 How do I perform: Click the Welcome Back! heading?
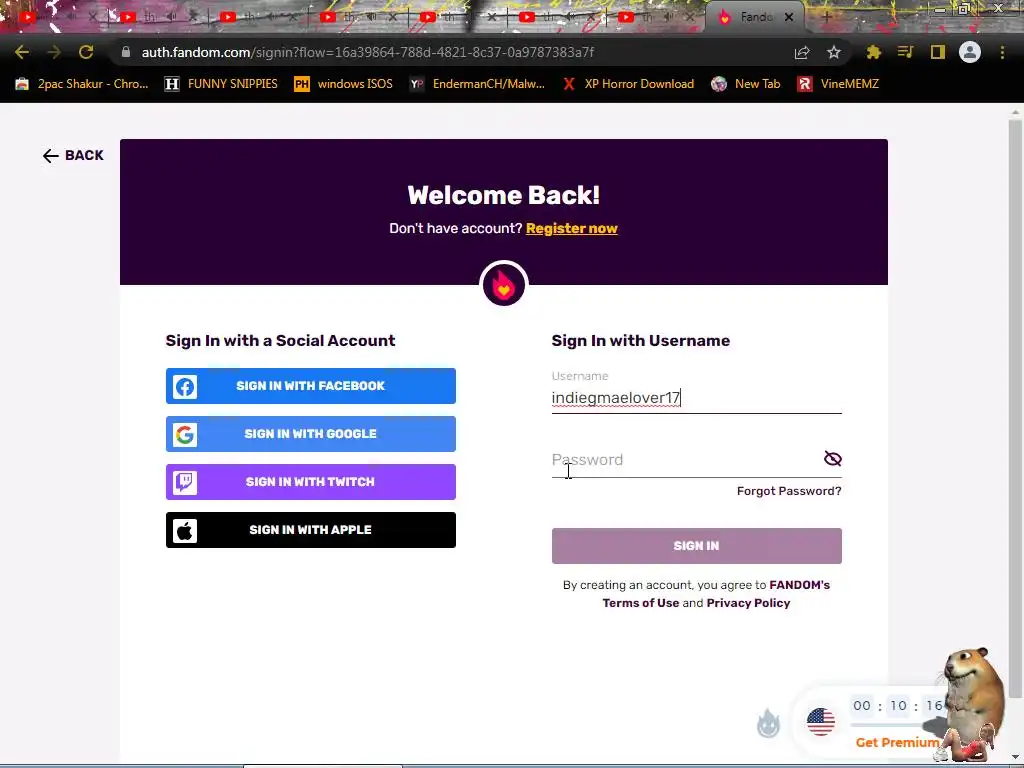[504, 195]
